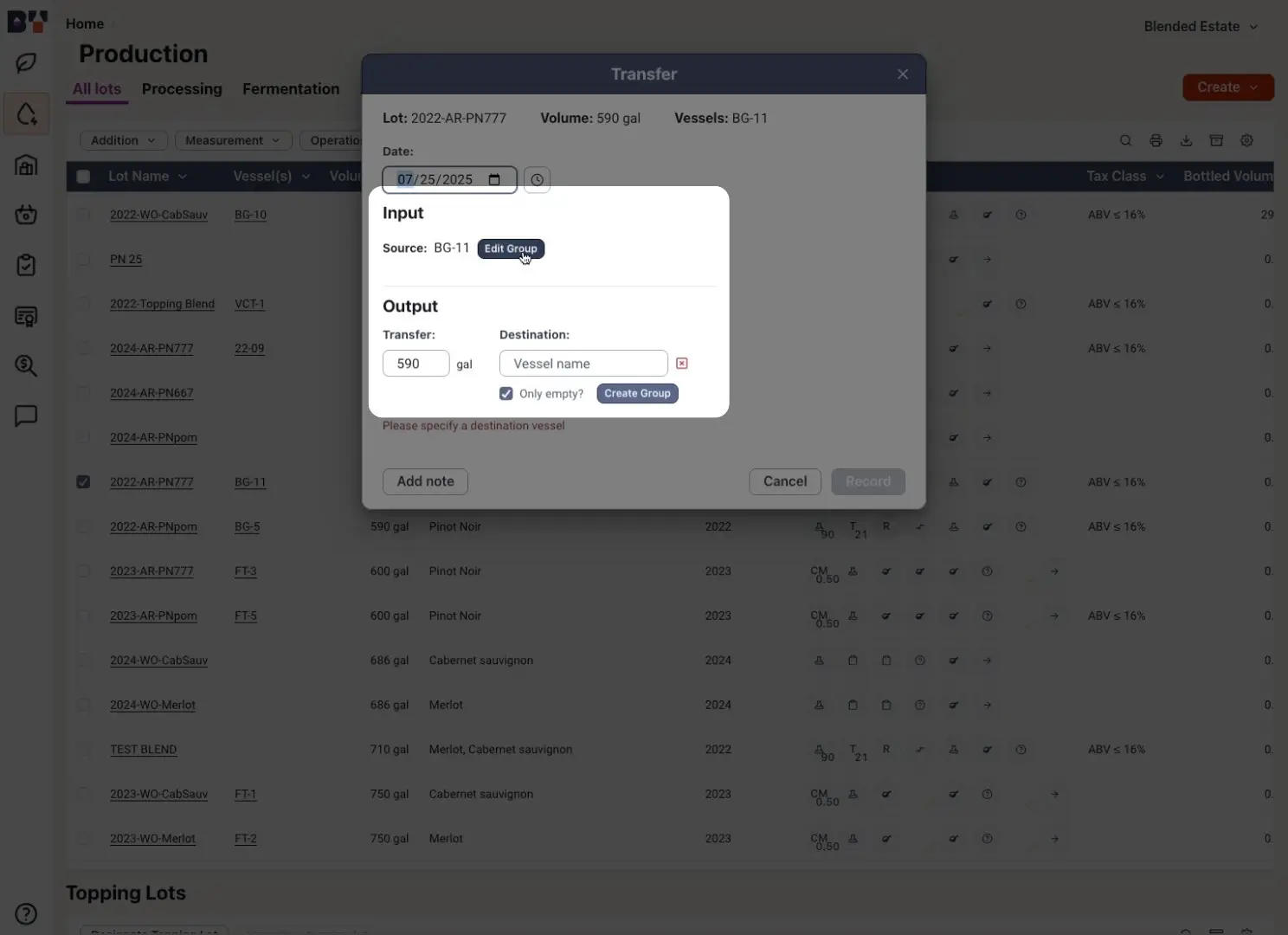The height and width of the screenshot is (935, 1288).
Task: Open the dollar search sidebar icon
Action: (26, 366)
